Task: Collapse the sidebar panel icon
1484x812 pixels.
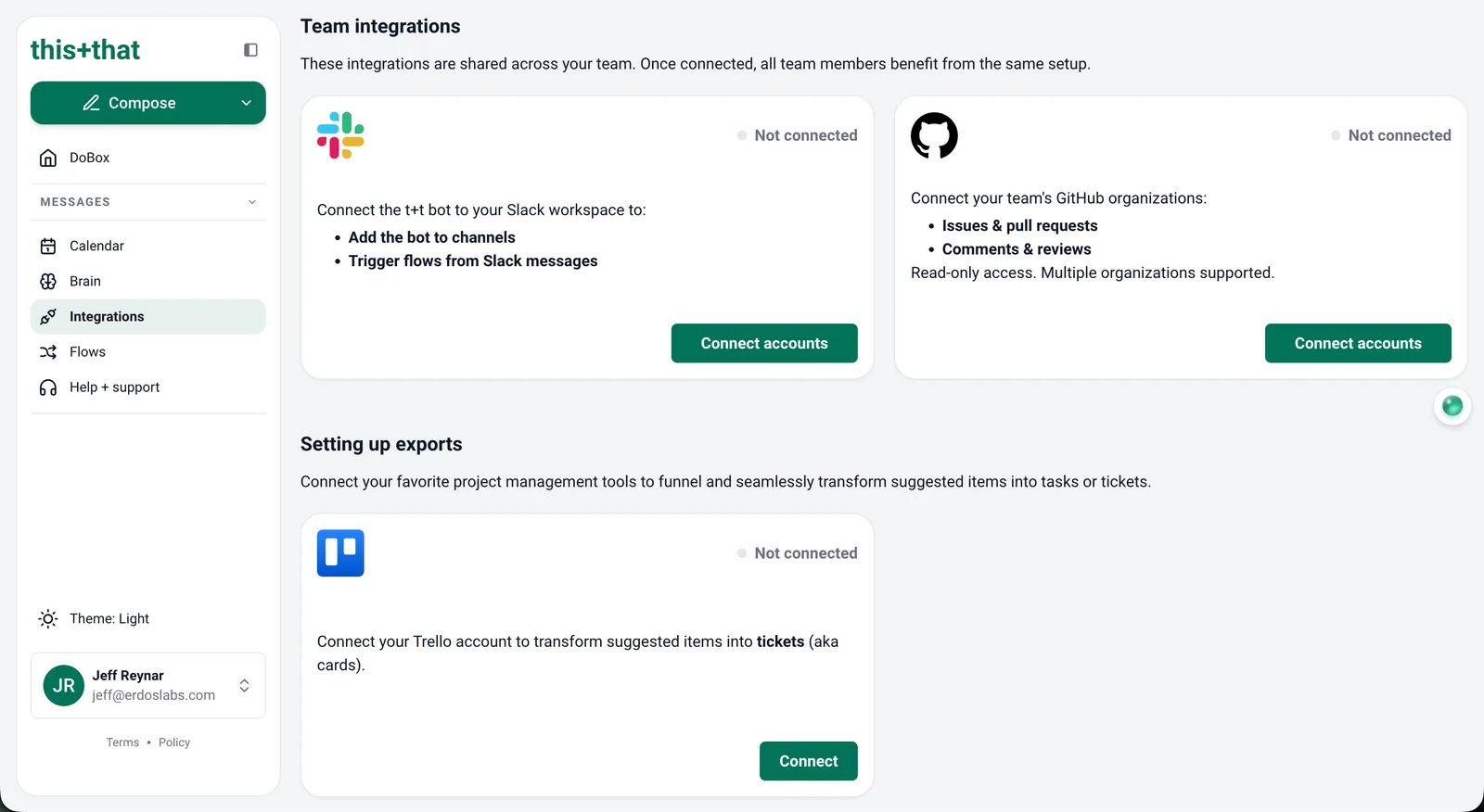Action: point(250,50)
